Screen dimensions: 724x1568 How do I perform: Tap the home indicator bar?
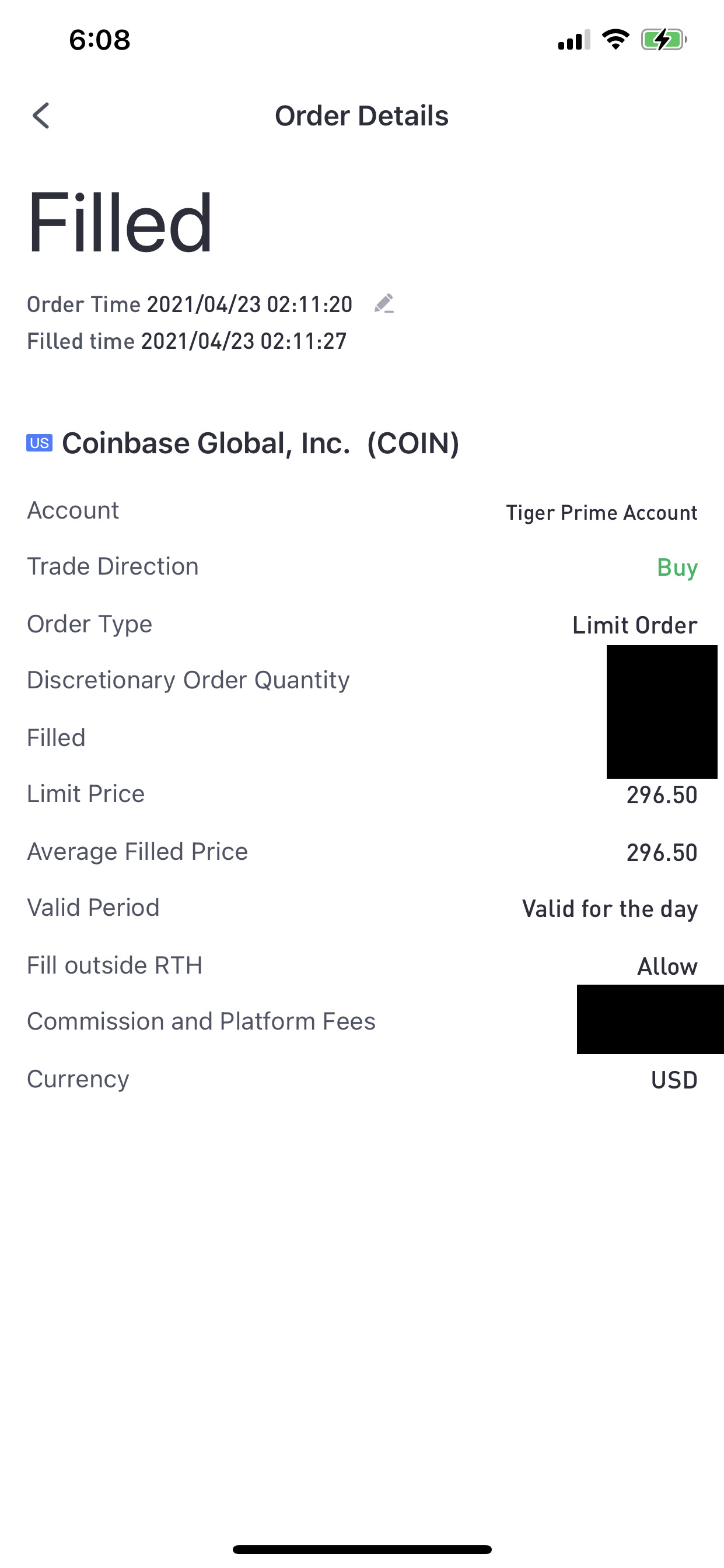[362, 1549]
